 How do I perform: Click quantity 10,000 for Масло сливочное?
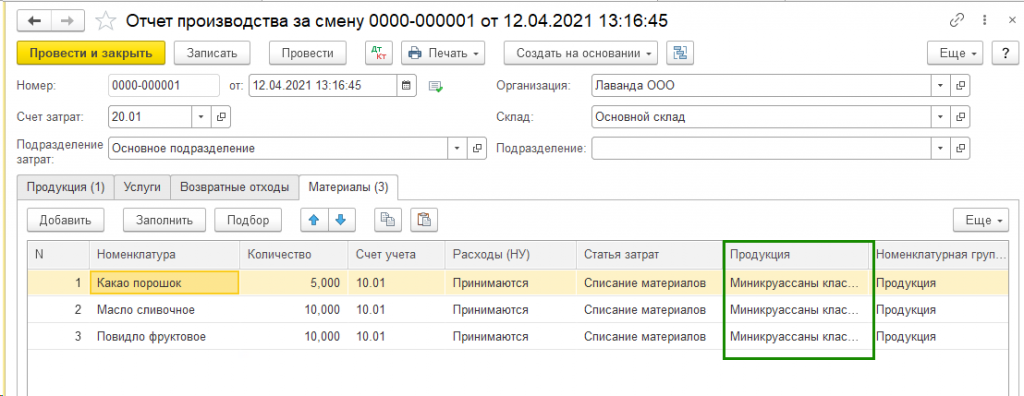(x=293, y=310)
